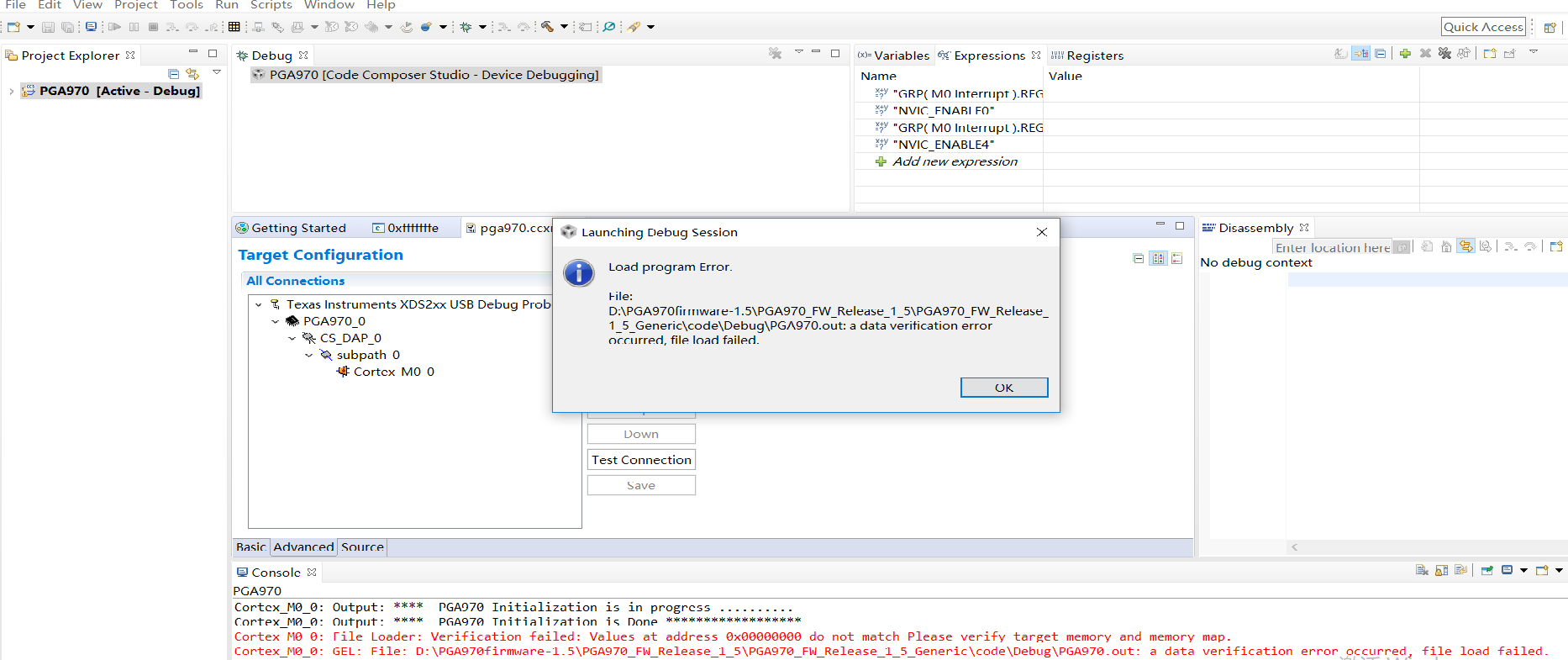The width and height of the screenshot is (1568, 660).
Task: Switch to the Variables tab
Action: point(893,55)
